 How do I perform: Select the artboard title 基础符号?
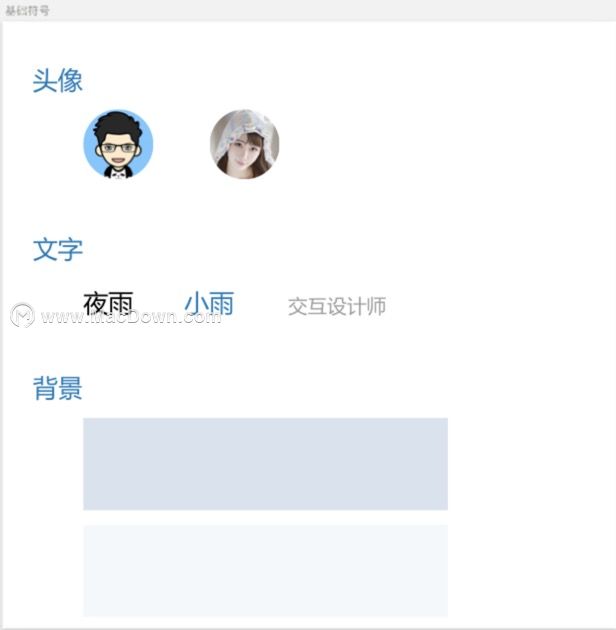[x=27, y=11]
